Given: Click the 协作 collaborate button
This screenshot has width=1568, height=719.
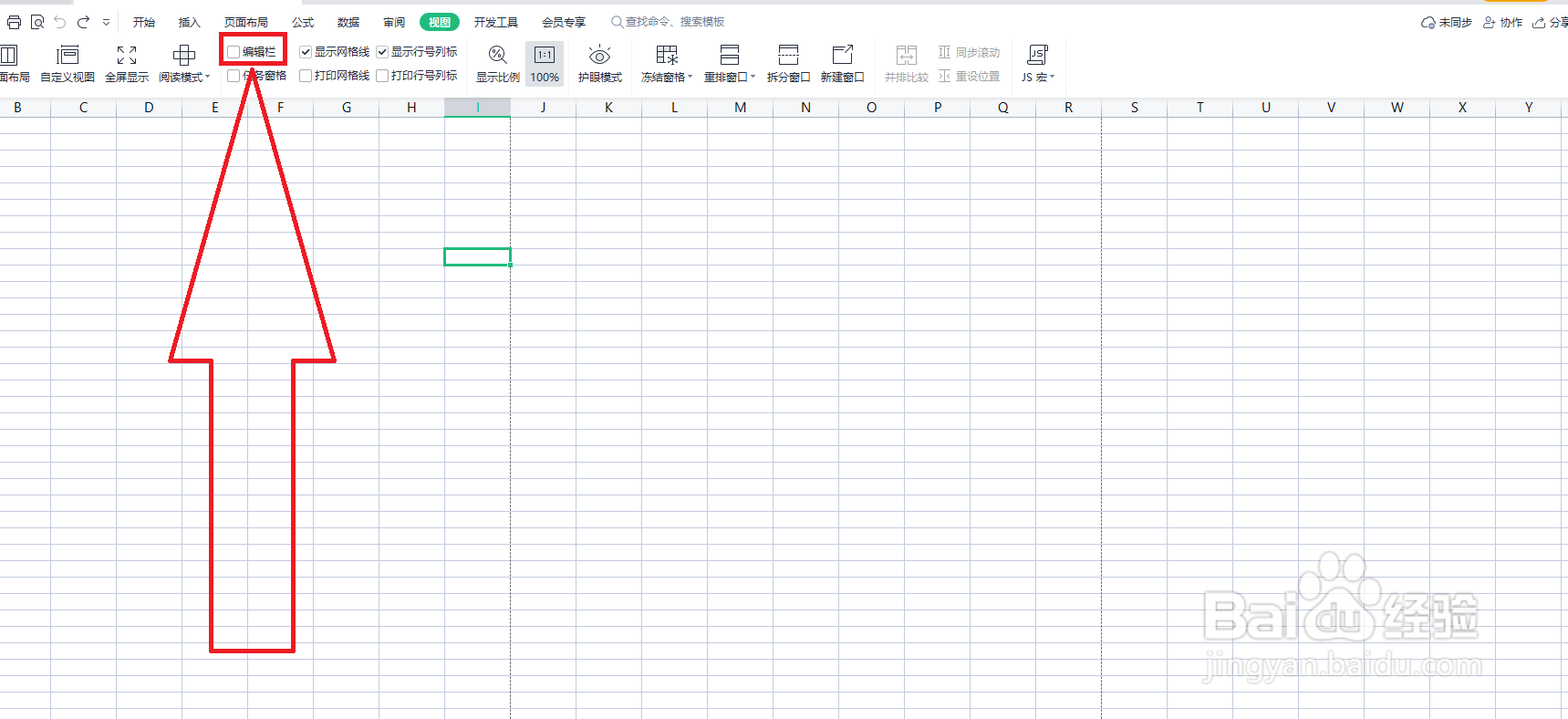Looking at the screenshot, I should pos(1502,22).
